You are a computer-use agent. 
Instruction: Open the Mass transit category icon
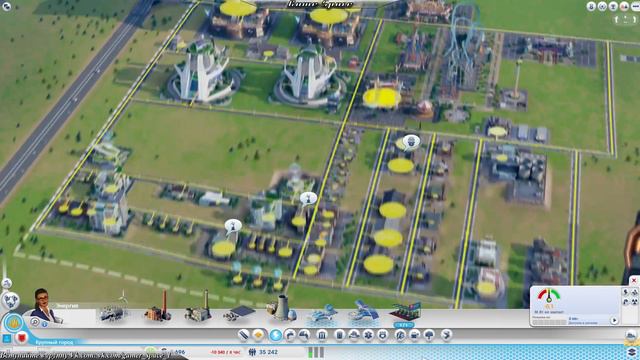[414, 335]
